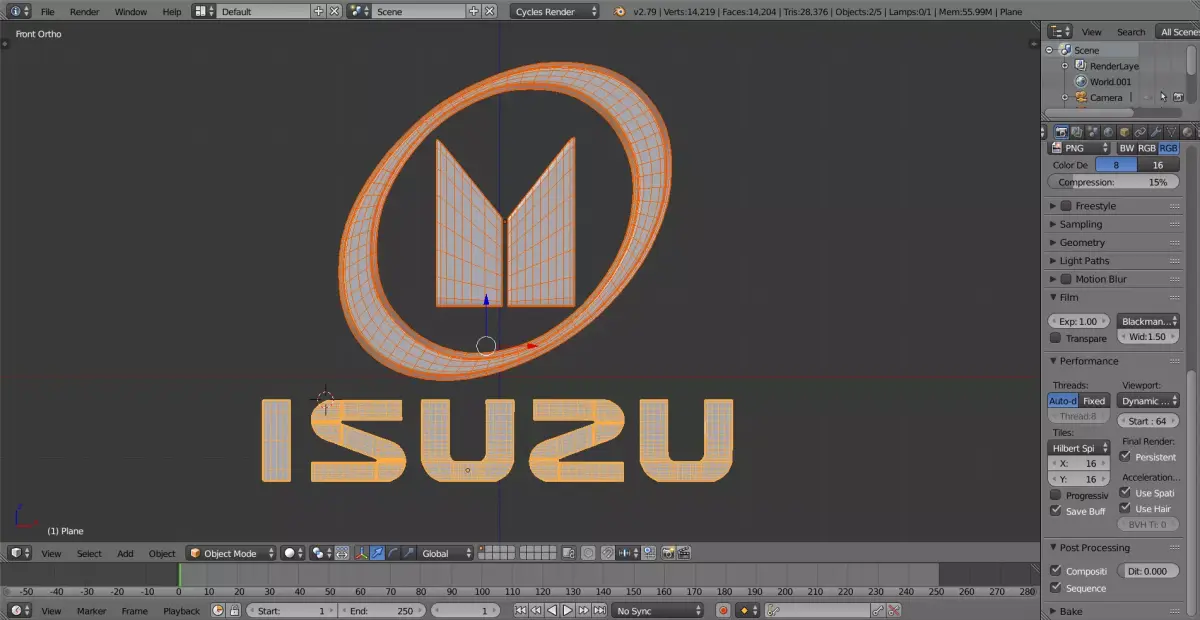The height and width of the screenshot is (620, 1200).
Task: Open the File menu
Action: pos(47,11)
